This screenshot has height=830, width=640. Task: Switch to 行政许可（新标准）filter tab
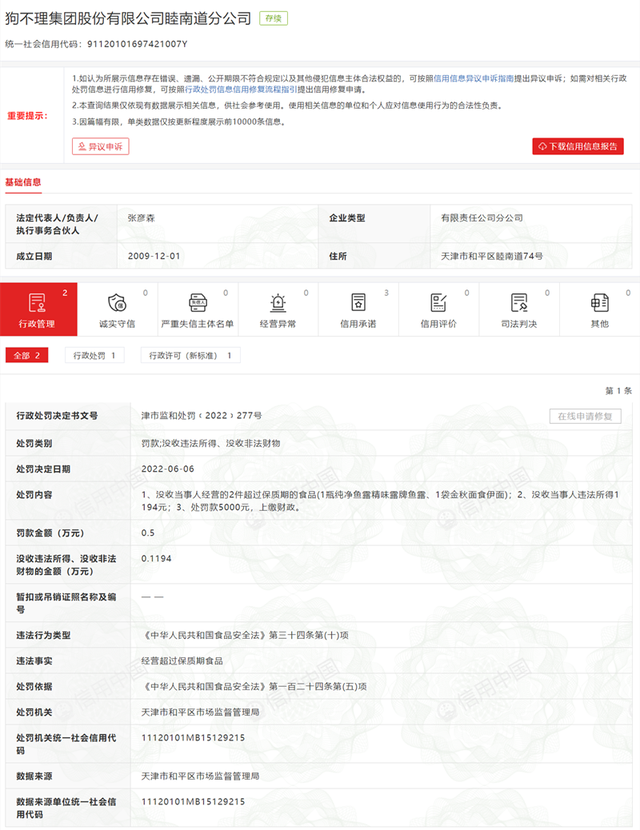point(191,355)
